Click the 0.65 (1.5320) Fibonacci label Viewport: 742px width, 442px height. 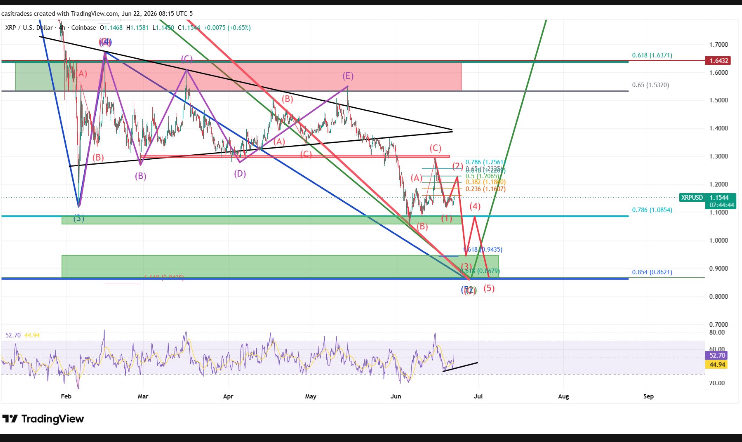pyautogui.click(x=650, y=85)
